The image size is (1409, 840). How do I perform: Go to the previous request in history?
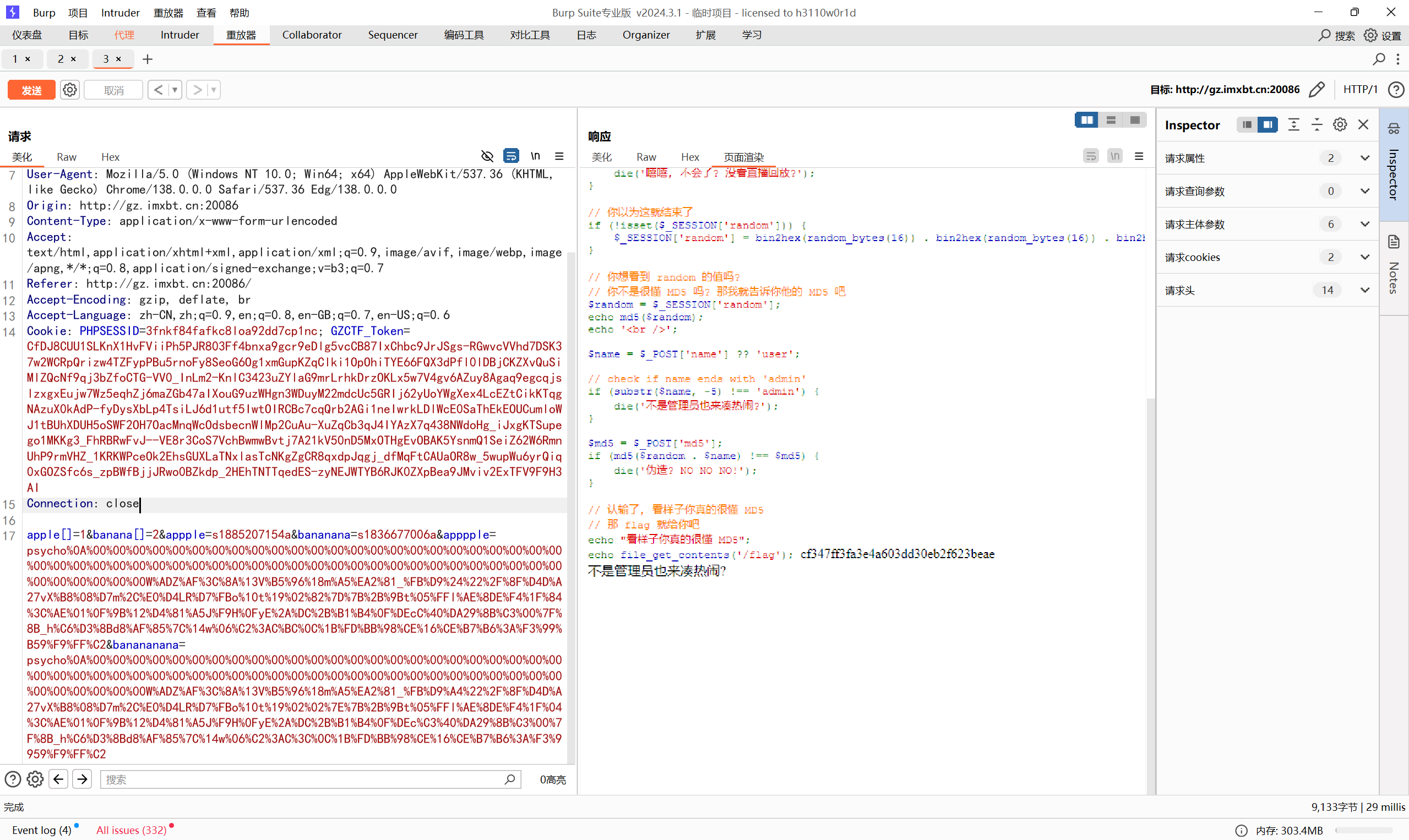click(158, 90)
